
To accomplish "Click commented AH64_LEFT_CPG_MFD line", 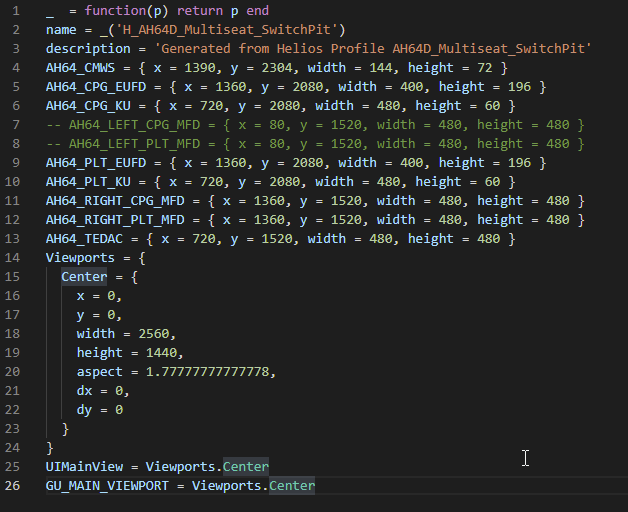I will 315,125.
